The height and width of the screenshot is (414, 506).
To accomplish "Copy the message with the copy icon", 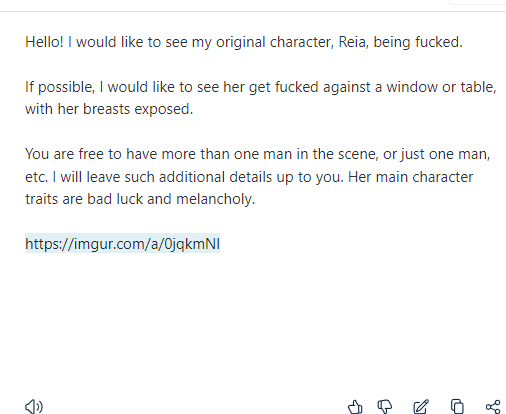I will click(x=457, y=407).
